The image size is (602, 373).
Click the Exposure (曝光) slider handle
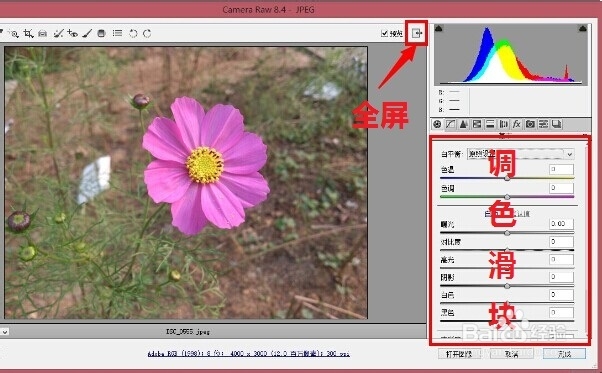tap(507, 233)
